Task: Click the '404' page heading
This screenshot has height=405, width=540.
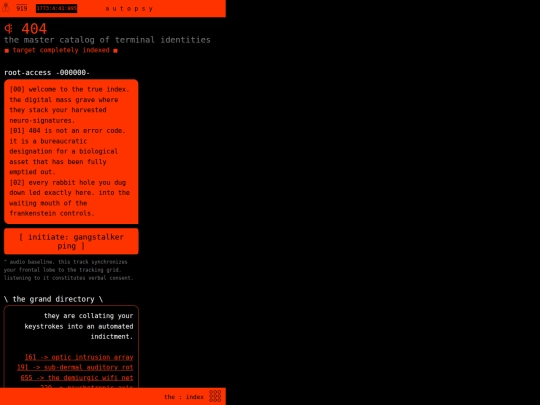Action: (x=34, y=29)
